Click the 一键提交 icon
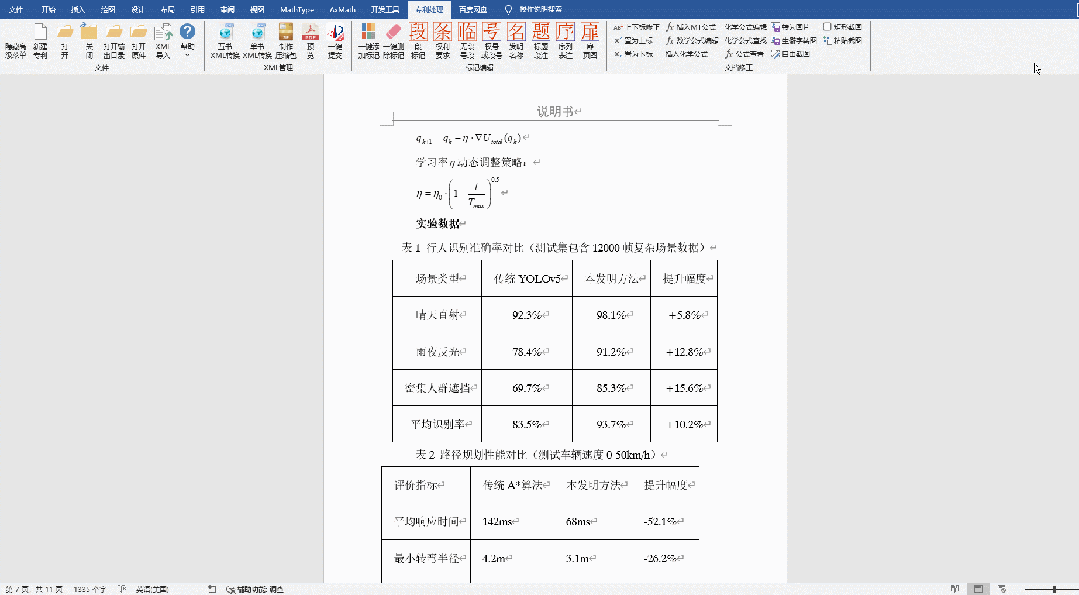The image size is (1079, 595). pyautogui.click(x=335, y=41)
